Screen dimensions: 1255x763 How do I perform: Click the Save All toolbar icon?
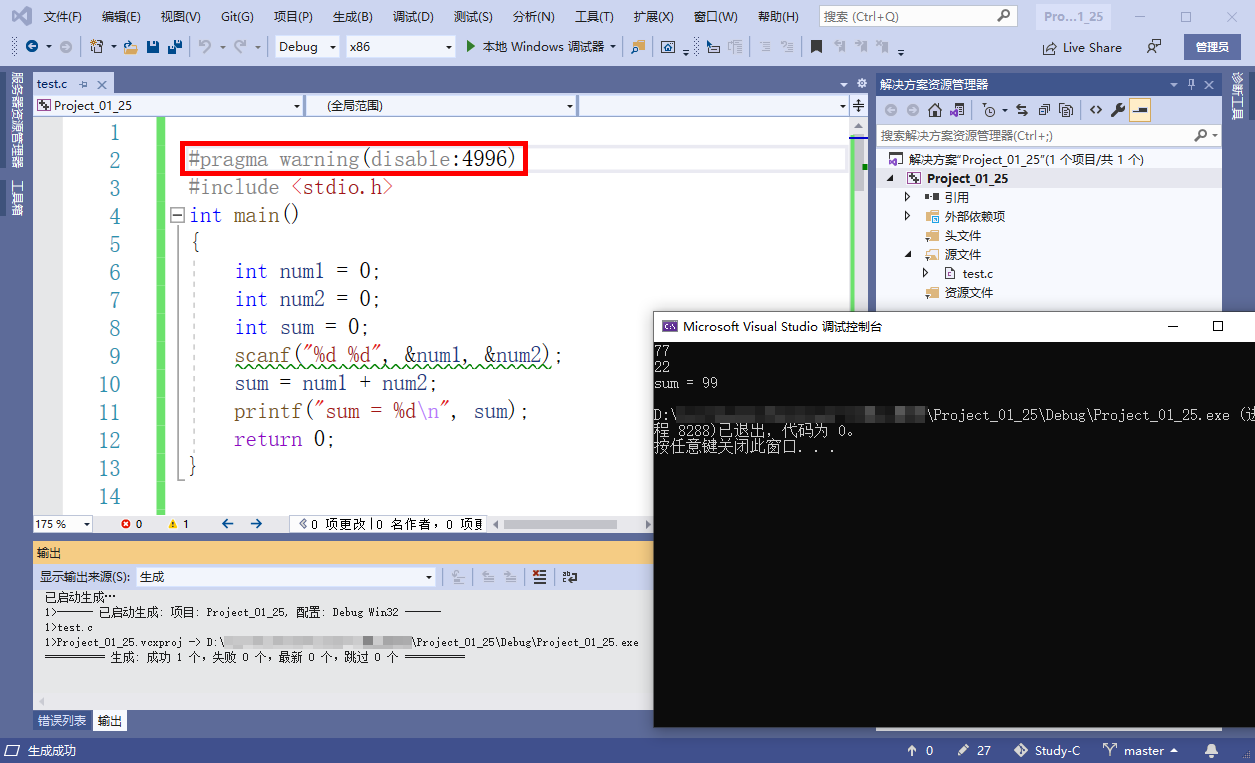[x=174, y=47]
